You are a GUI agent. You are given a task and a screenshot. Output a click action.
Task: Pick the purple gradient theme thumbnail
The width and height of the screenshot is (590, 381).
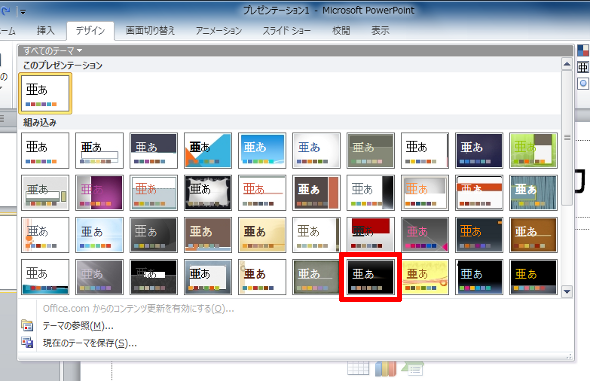tap(99, 193)
